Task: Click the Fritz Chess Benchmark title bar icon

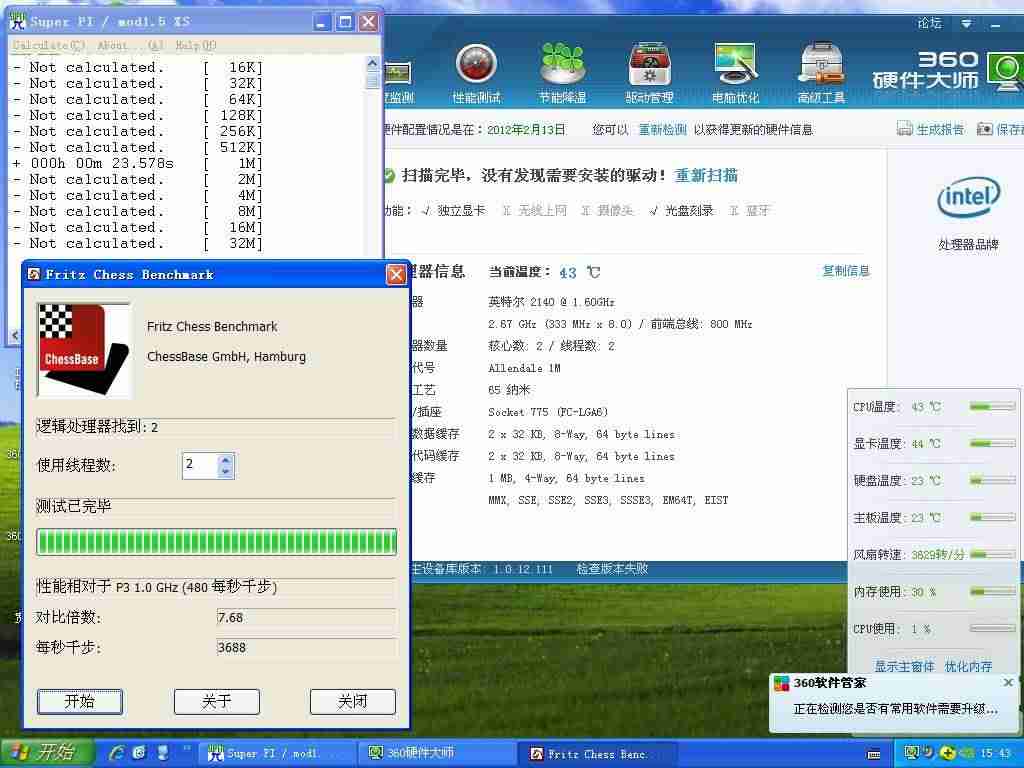Action: [34, 274]
